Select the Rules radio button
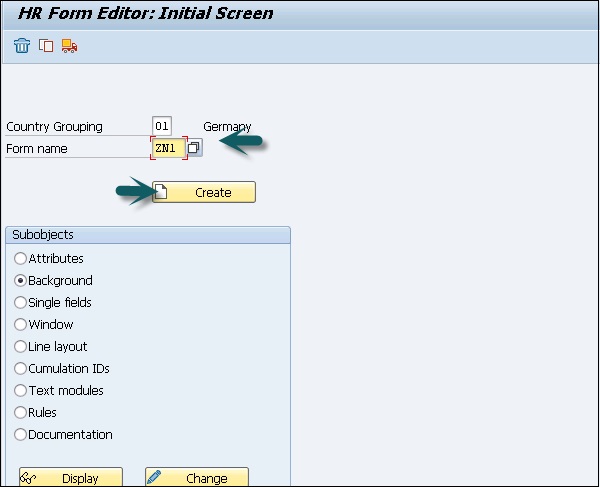The height and width of the screenshot is (487, 600). coord(20,413)
